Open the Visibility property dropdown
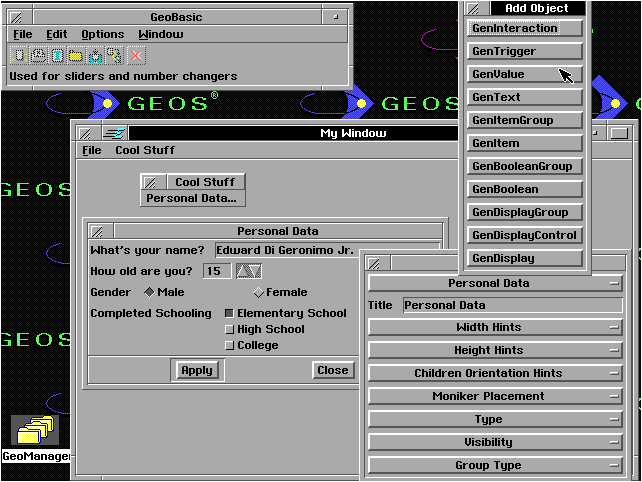Image resolution: width=642 pixels, height=482 pixels. 495,442
